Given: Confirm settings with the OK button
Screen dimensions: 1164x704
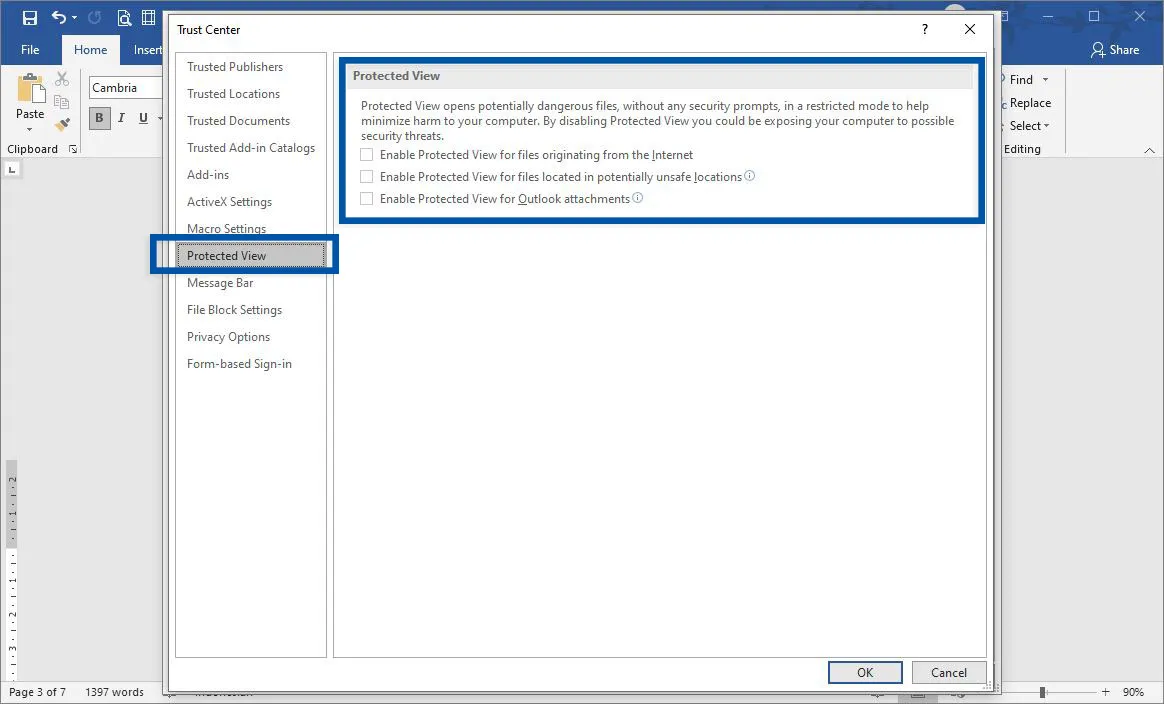Looking at the screenshot, I should click(x=864, y=672).
